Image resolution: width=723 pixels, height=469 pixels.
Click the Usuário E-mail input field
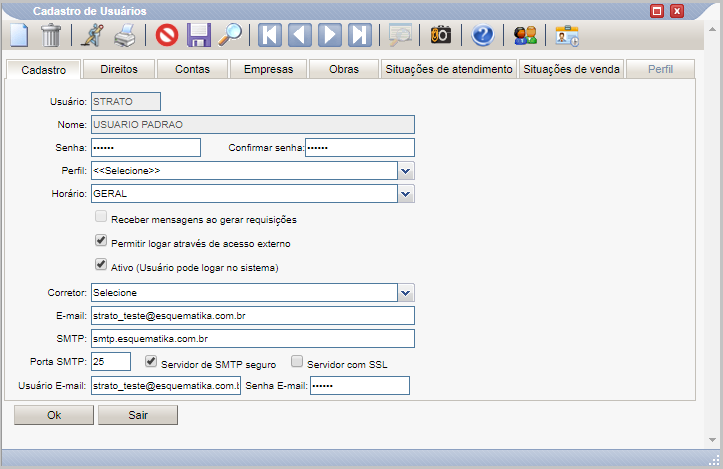[x=166, y=386]
